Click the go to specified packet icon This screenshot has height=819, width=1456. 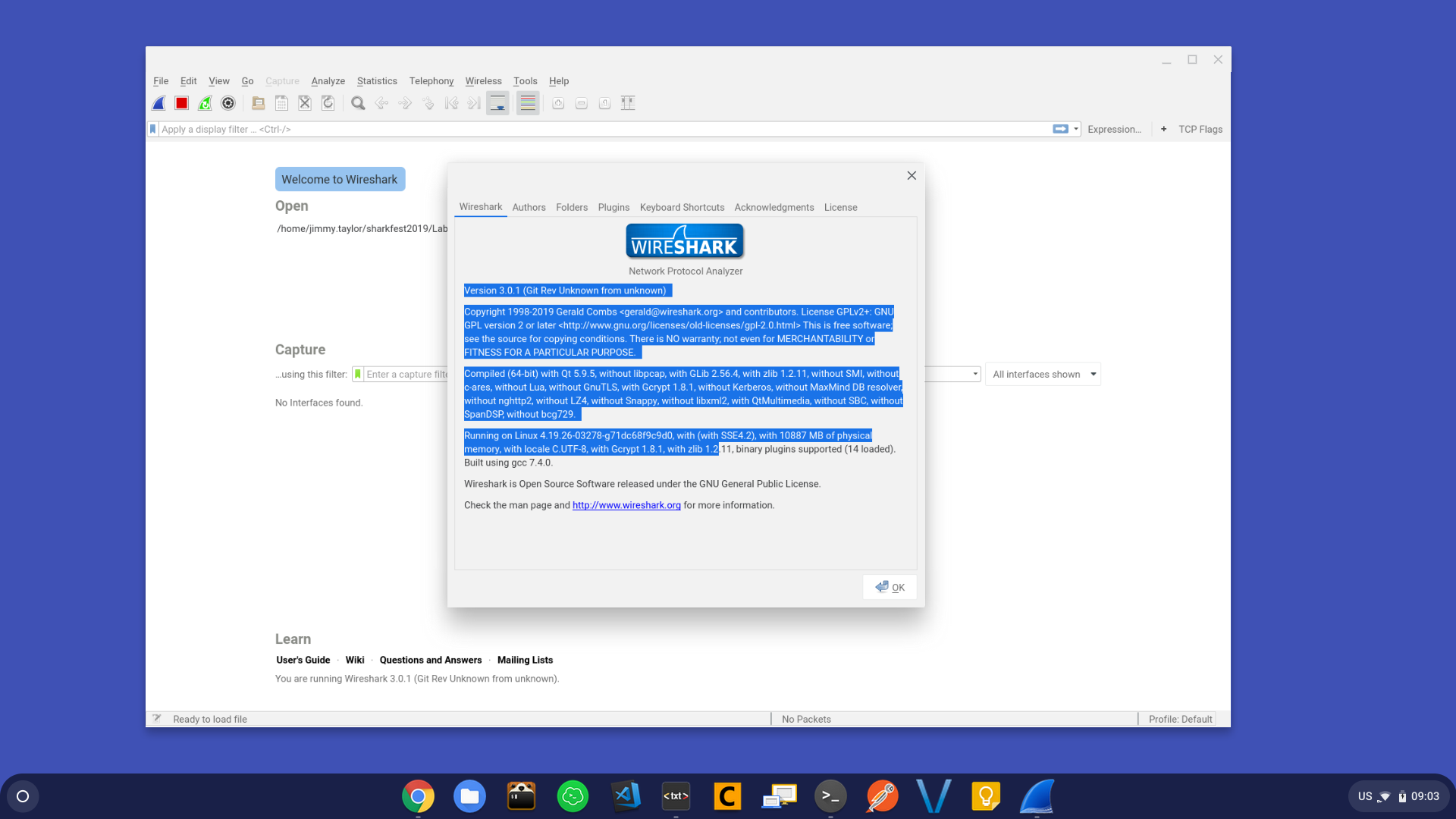(x=428, y=103)
